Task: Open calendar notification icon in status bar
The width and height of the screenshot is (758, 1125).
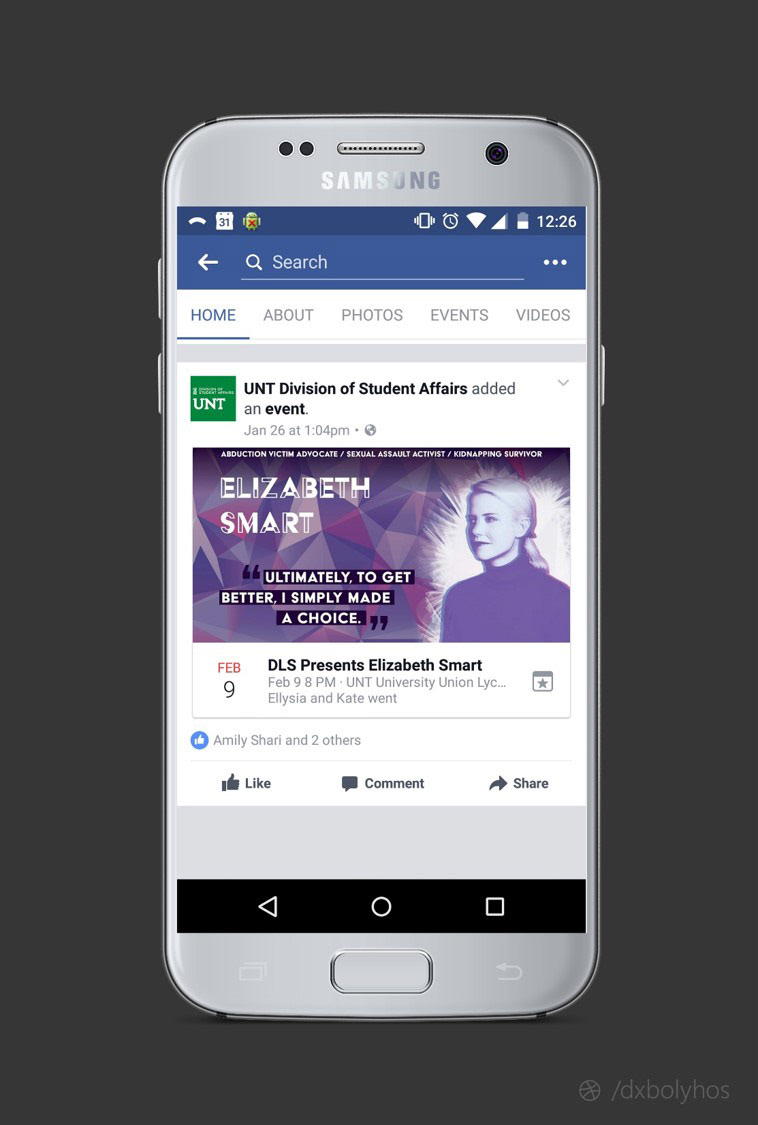Action: 225,221
